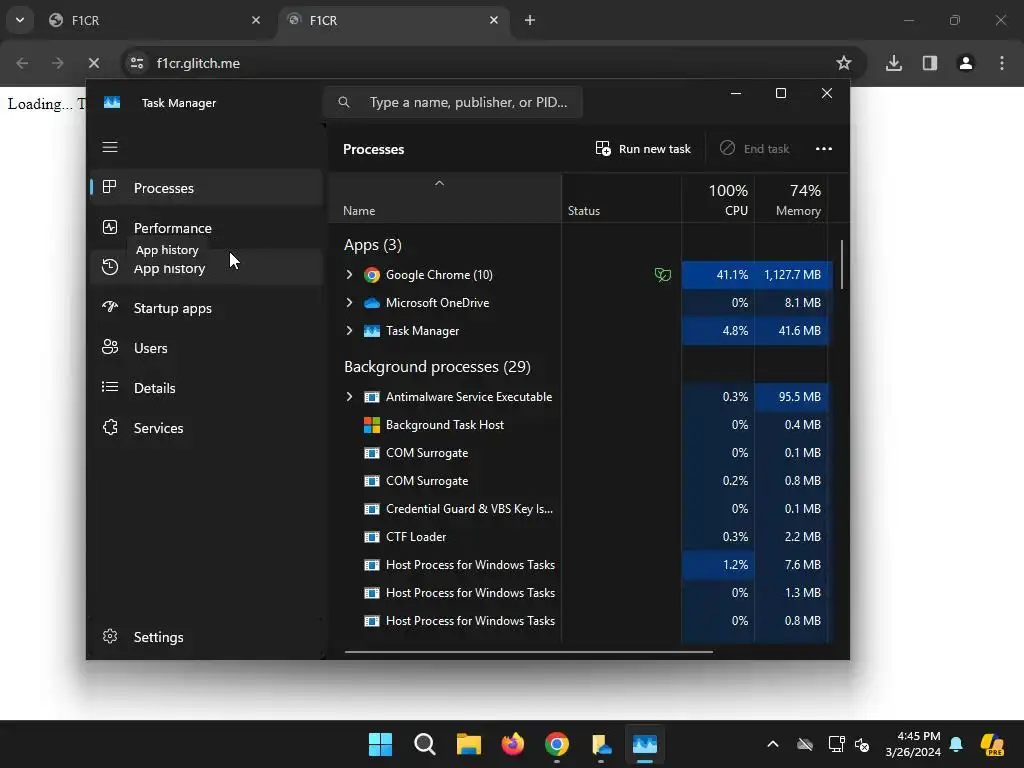Click the Performance graph icon
1024x768 pixels.
point(110,227)
